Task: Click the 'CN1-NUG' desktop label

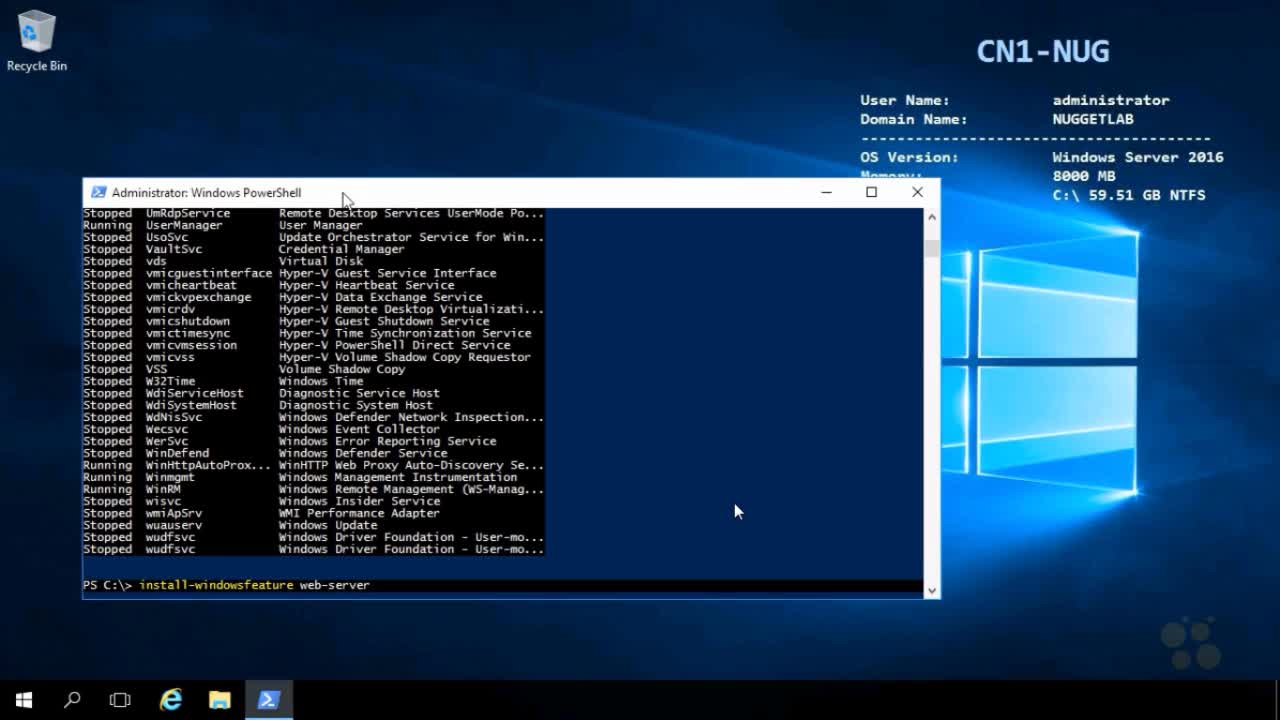Action: pos(1043,52)
